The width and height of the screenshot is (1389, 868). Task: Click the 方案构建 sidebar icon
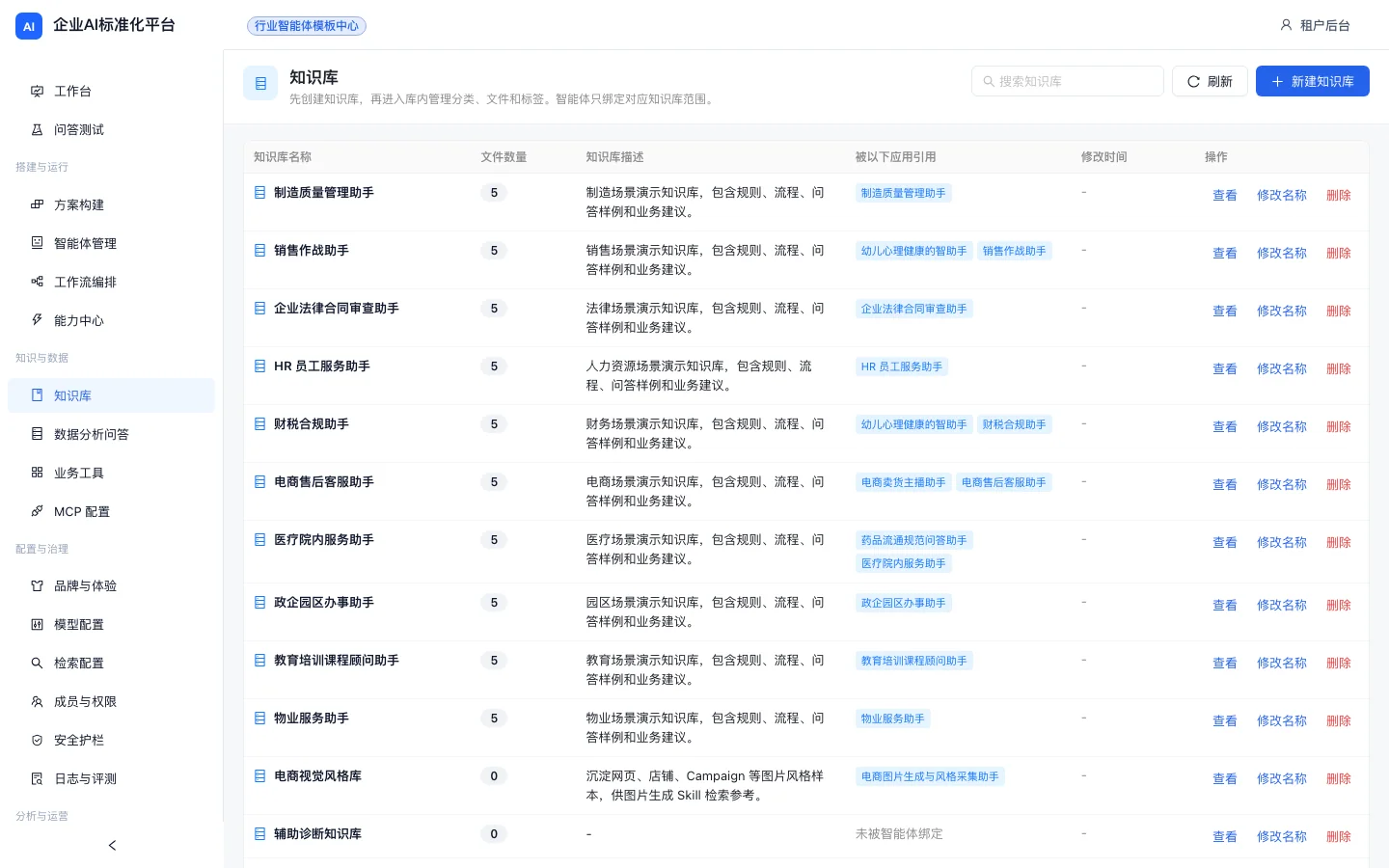[37, 204]
